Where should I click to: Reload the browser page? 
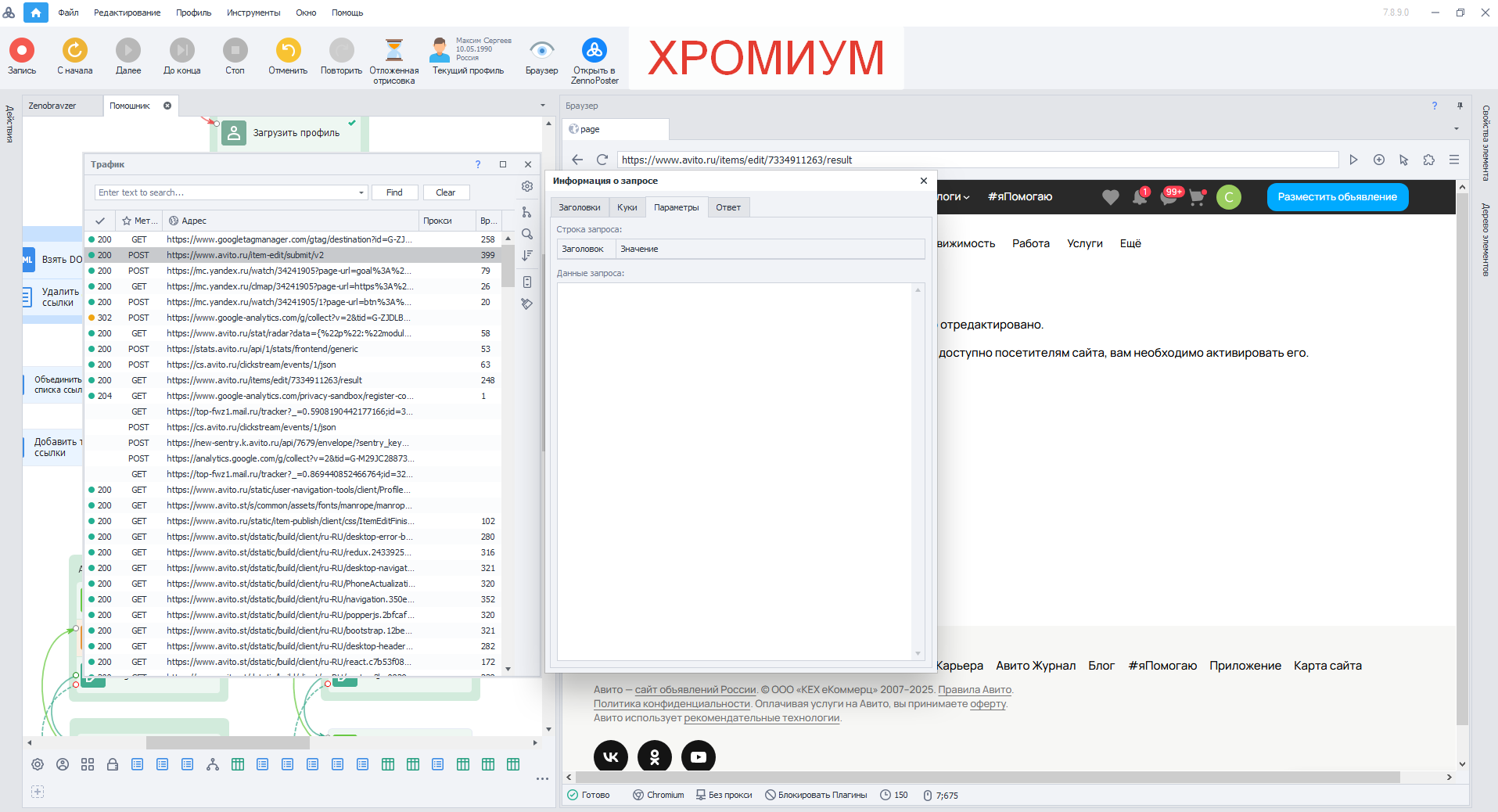tap(602, 160)
